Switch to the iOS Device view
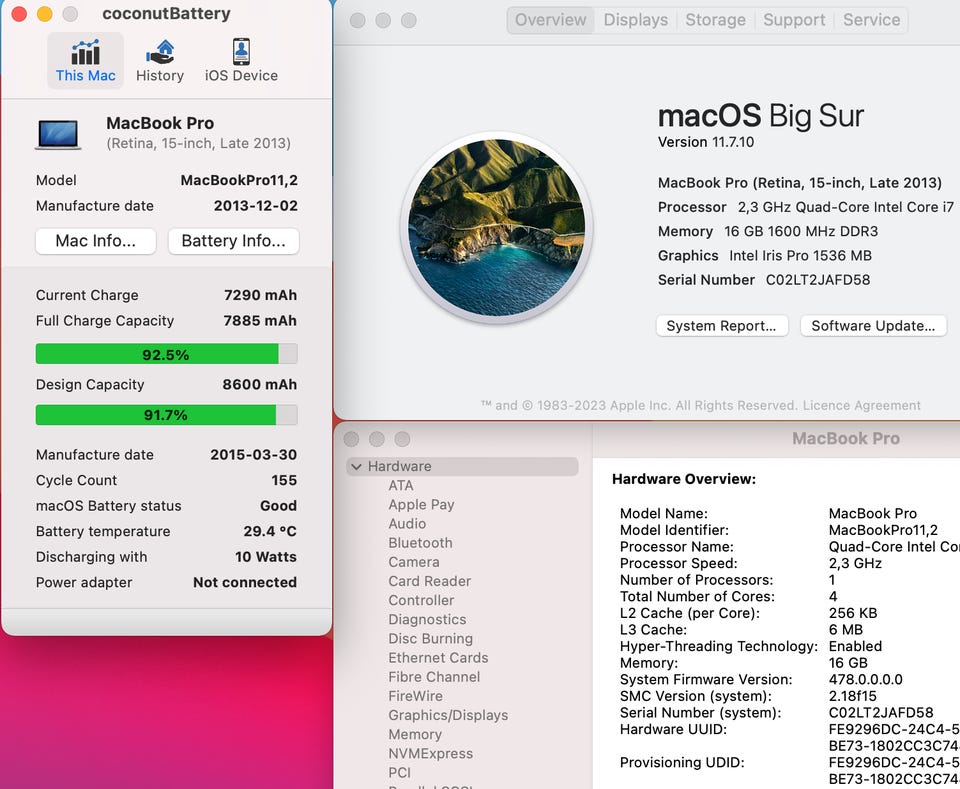The width and height of the screenshot is (960, 789). (x=241, y=61)
